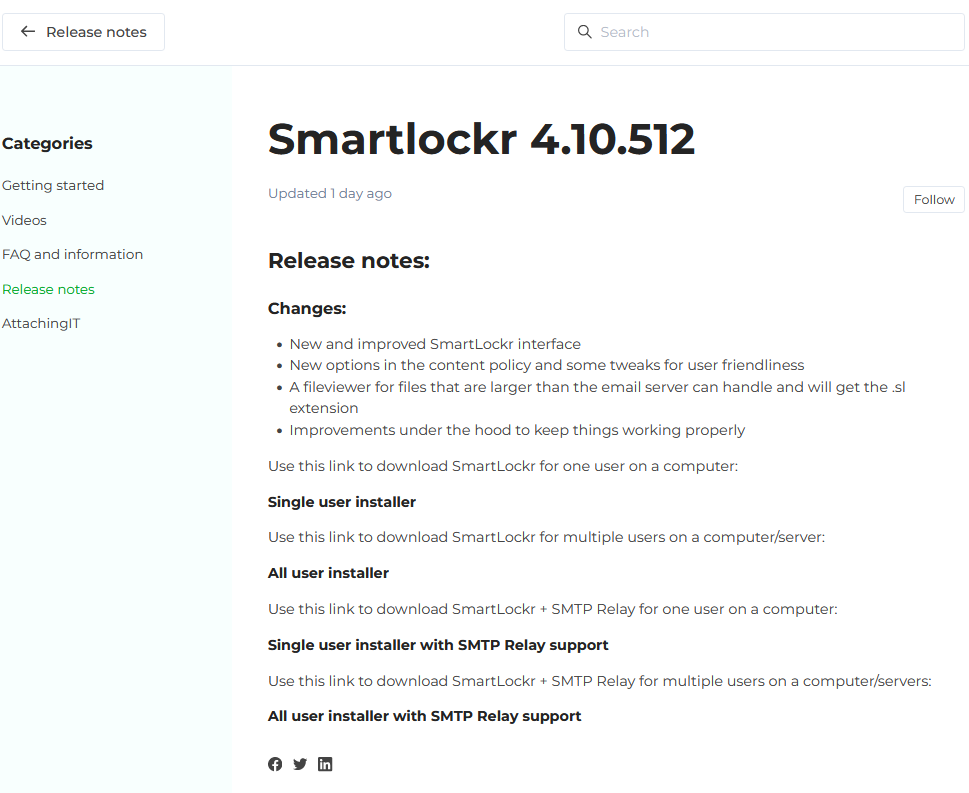Image resolution: width=969 pixels, height=793 pixels.
Task: Click the 'New options in the content policy' bullet
Action: click(x=547, y=365)
